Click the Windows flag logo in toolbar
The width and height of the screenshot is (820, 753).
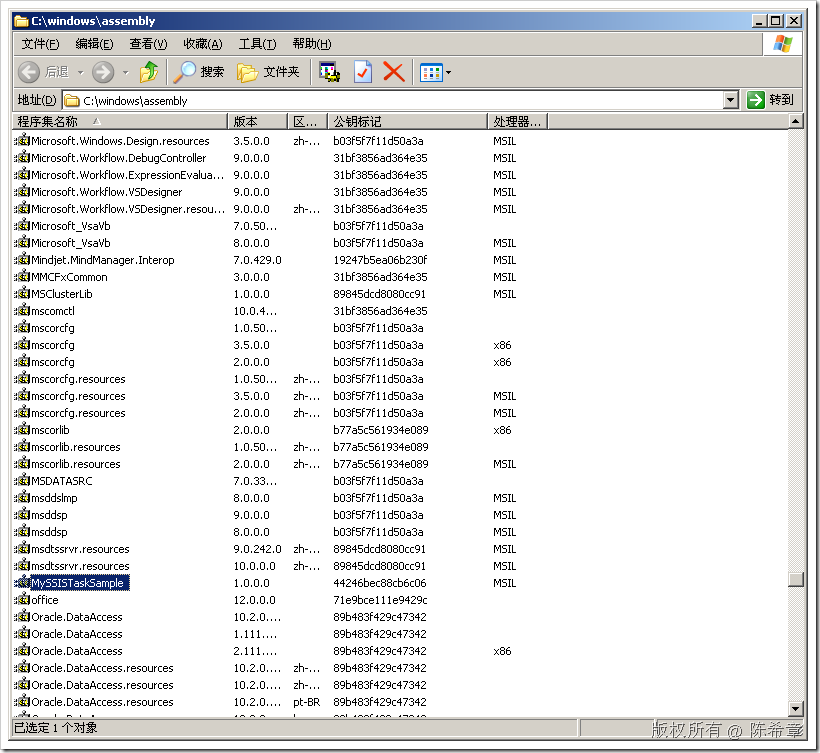pyautogui.click(x=782, y=44)
